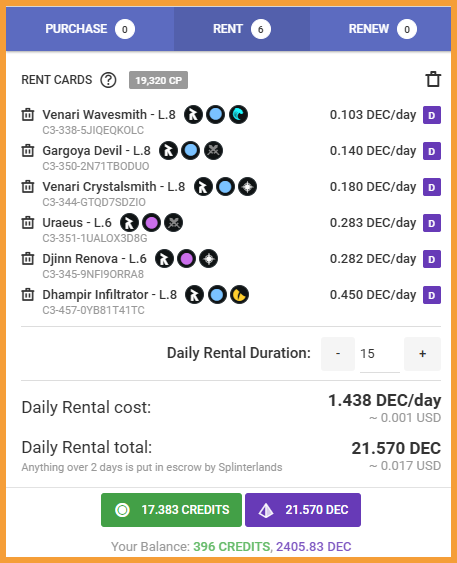Remove Dhampir Infiltrator from rent cart
This screenshot has height=563, width=457.
click(x=28, y=295)
